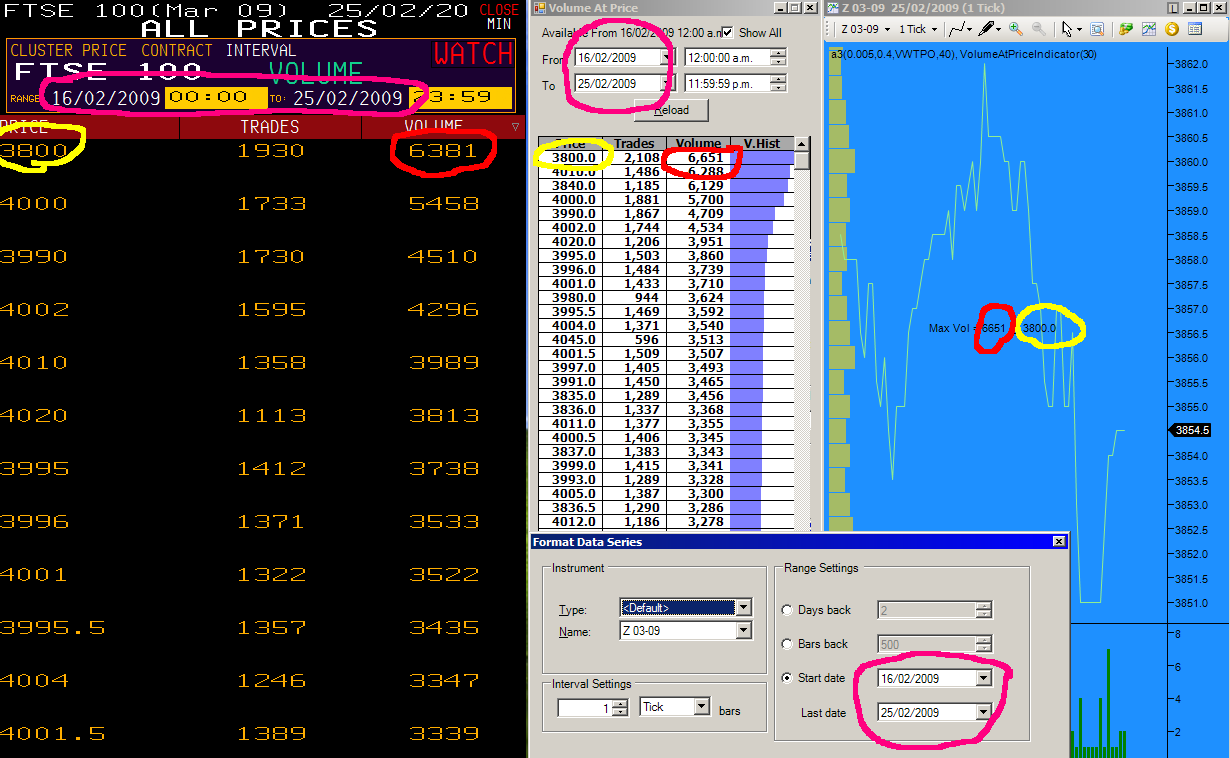Open the chart properties table icon
1230x758 pixels.
(x=1194, y=29)
